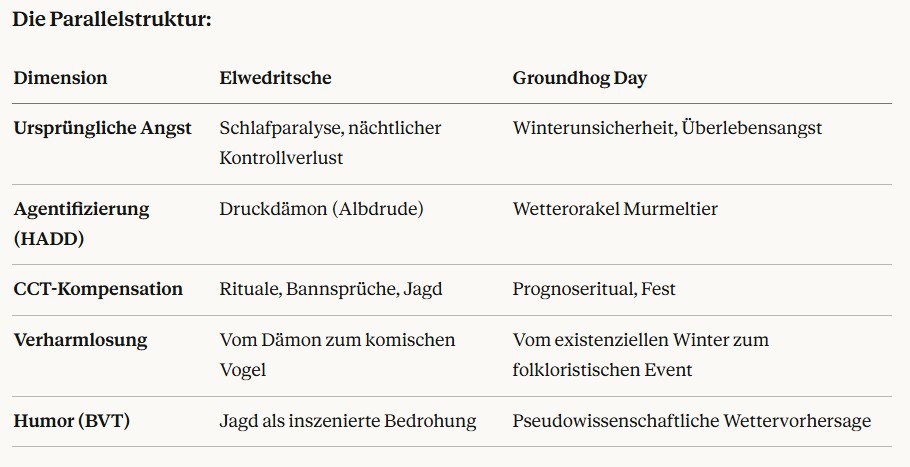This screenshot has height=467, width=910.
Task: Click the word 'Agentifizierung'
Action: tap(81, 209)
